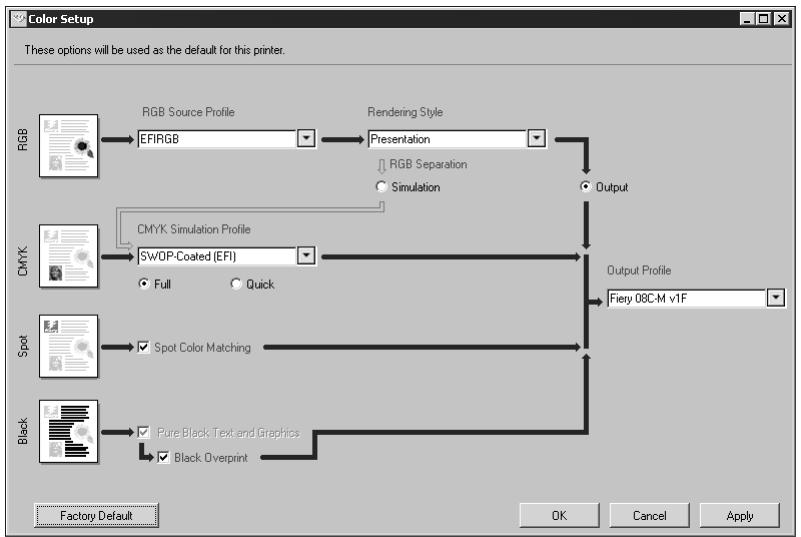This screenshot has height=537, width=801.
Task: Close the Color Setup window
Action: click(782, 19)
